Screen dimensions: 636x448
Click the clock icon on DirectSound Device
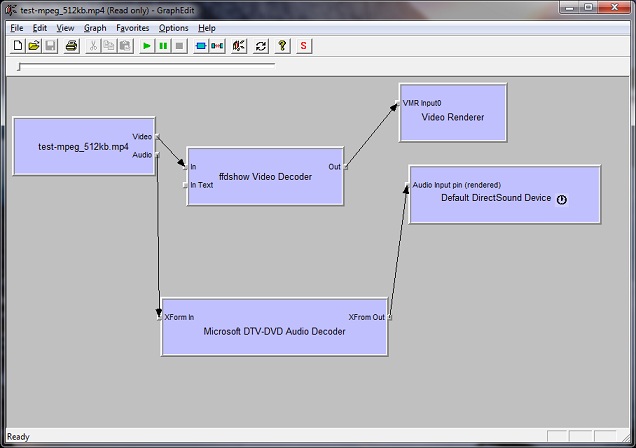(562, 199)
